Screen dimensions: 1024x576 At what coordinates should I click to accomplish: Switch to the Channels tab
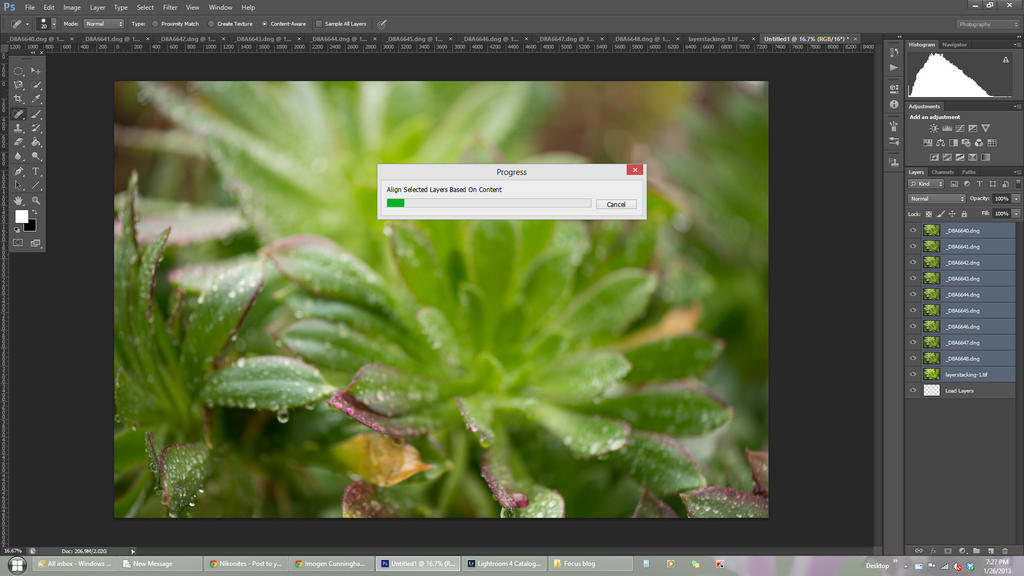click(x=942, y=172)
